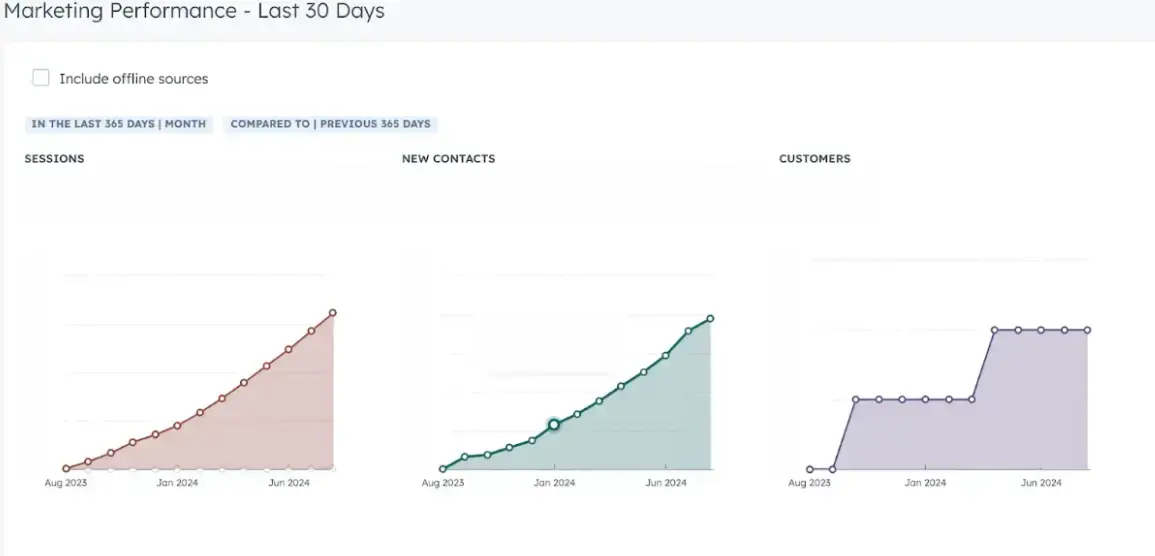Select the first Aug 2023 point on Sessions chart
This screenshot has width=1155, height=556.
click(x=66, y=468)
